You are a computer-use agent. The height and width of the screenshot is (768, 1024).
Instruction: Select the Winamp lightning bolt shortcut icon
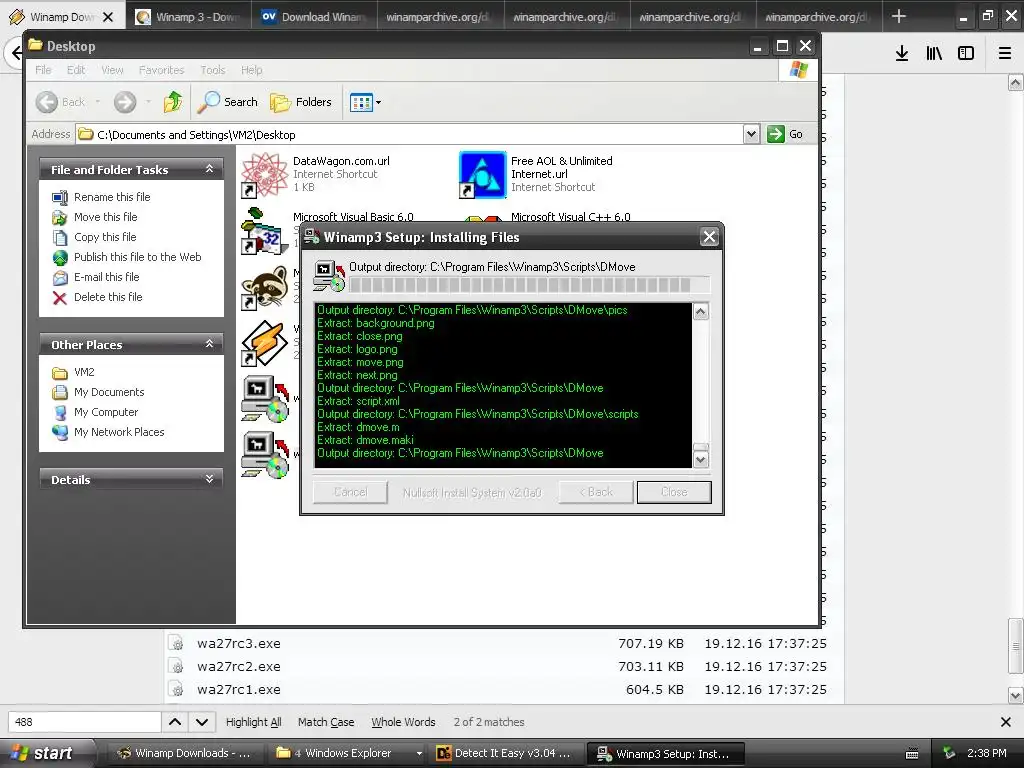[264, 344]
